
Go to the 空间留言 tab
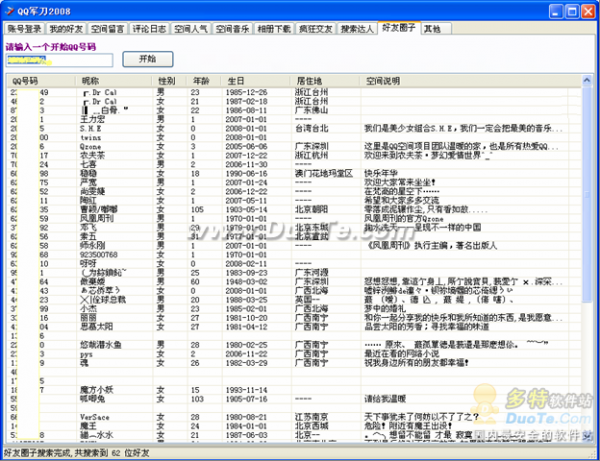click(x=108, y=29)
